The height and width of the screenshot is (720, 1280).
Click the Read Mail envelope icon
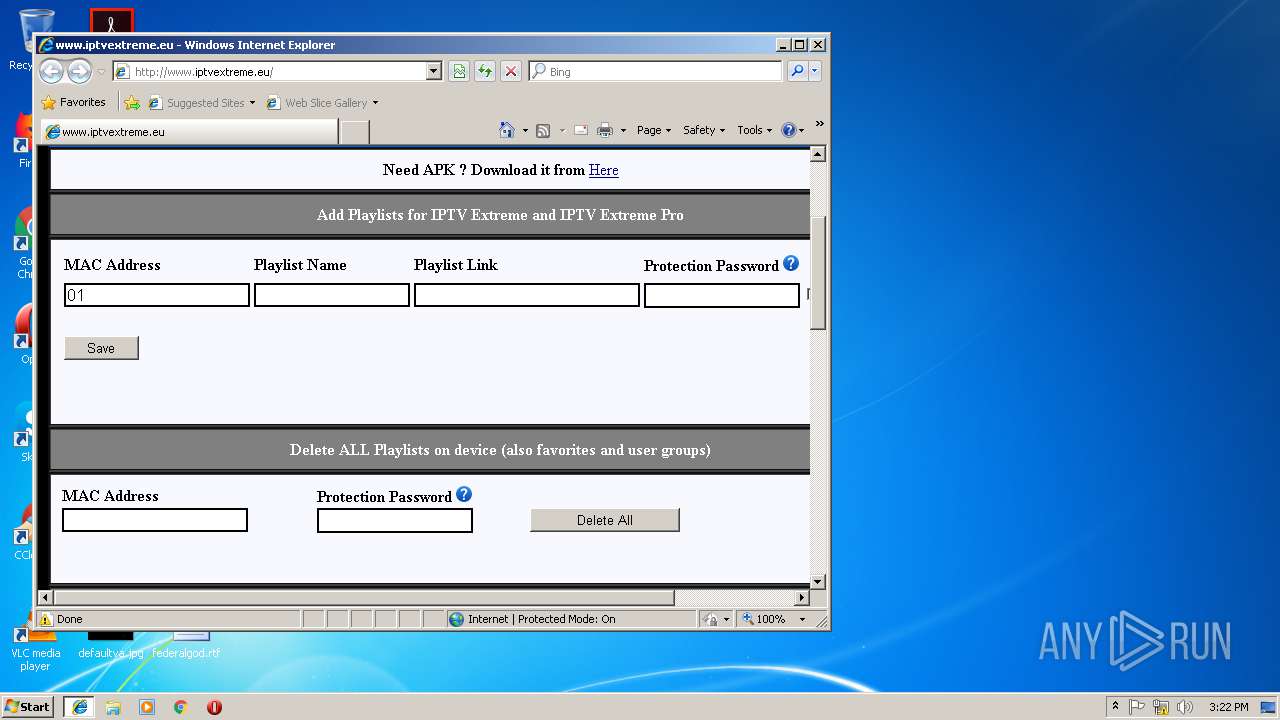(580, 130)
